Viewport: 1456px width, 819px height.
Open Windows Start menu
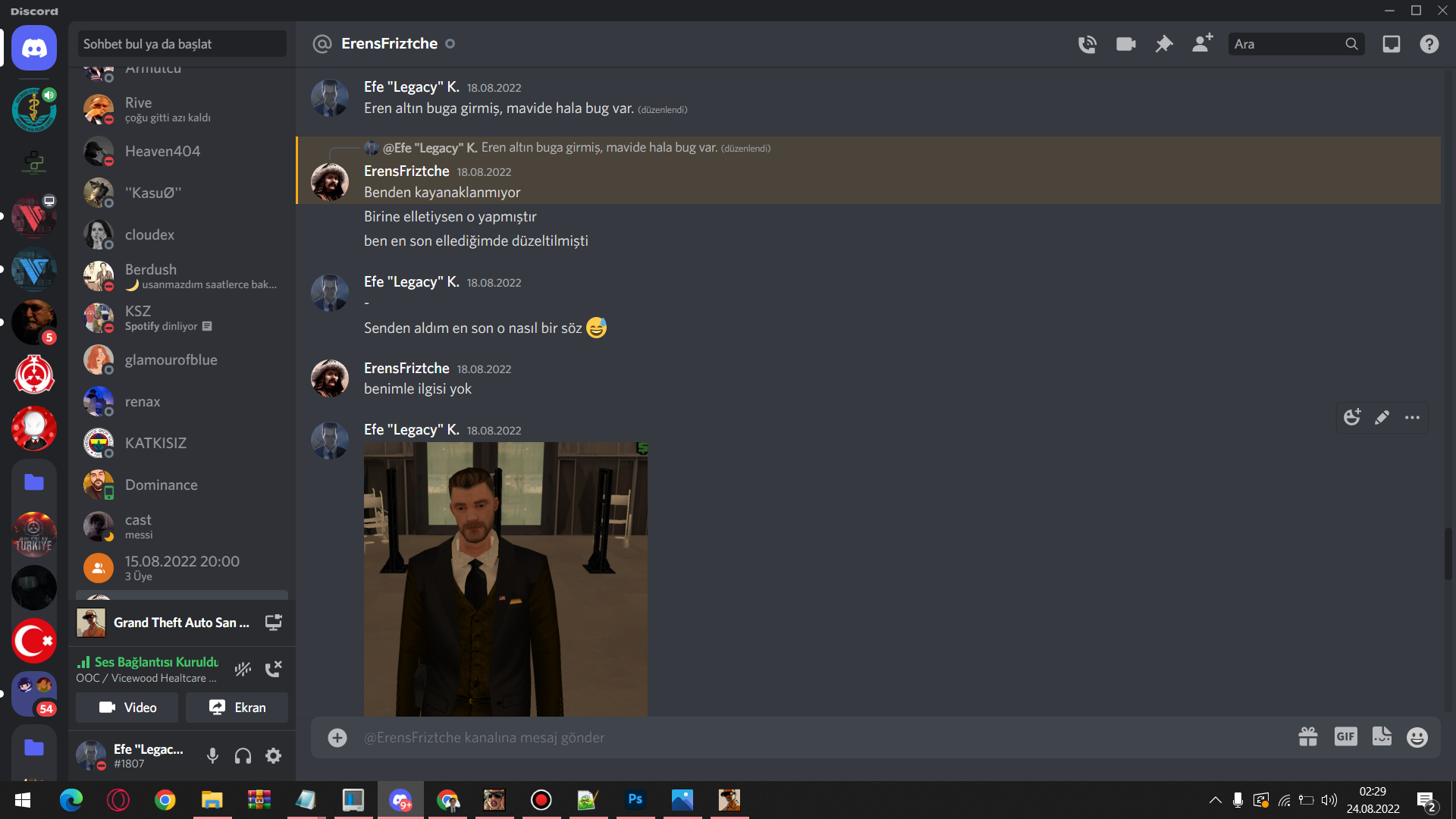pyautogui.click(x=23, y=800)
